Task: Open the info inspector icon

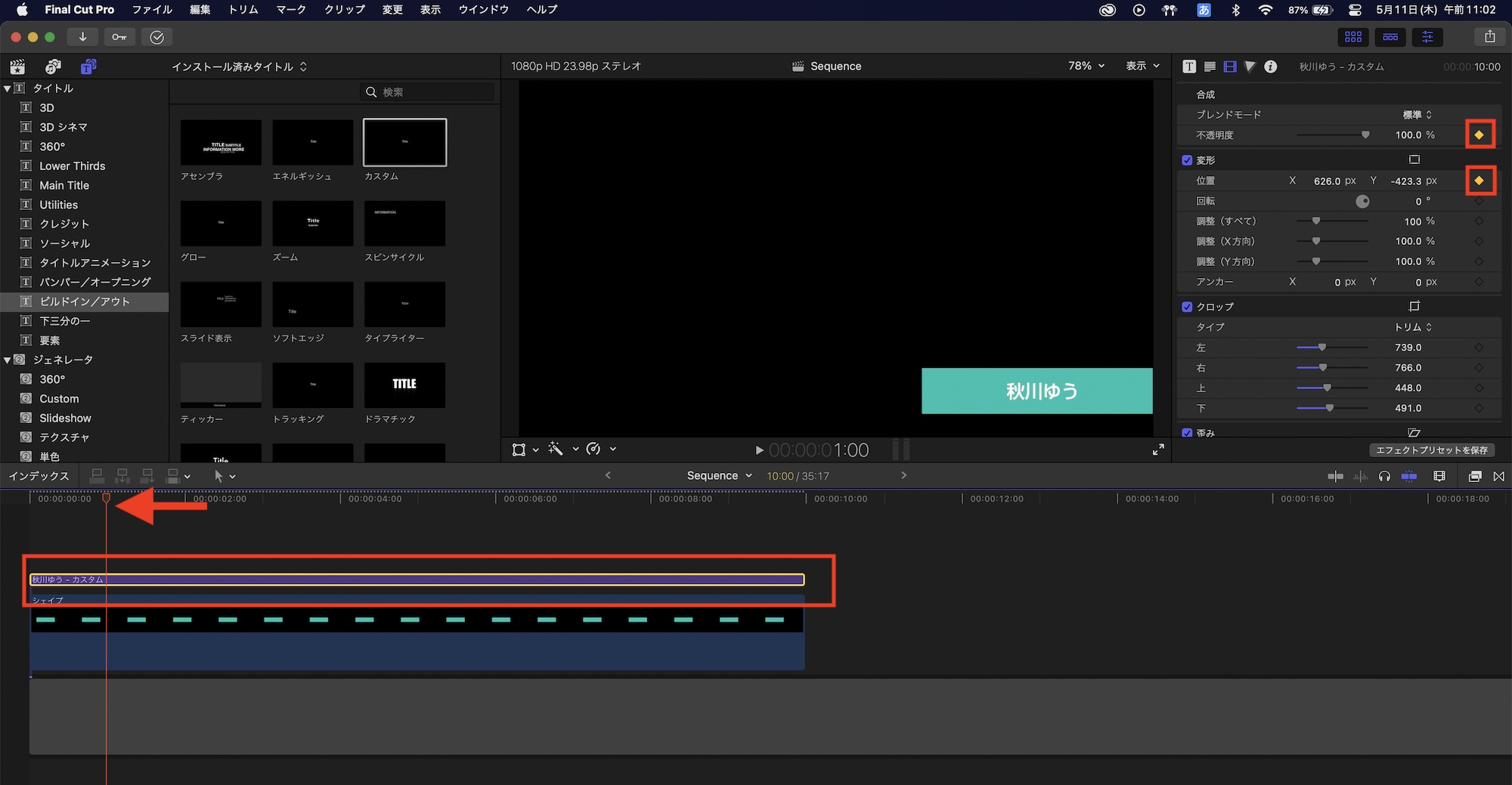Action: click(x=1271, y=66)
